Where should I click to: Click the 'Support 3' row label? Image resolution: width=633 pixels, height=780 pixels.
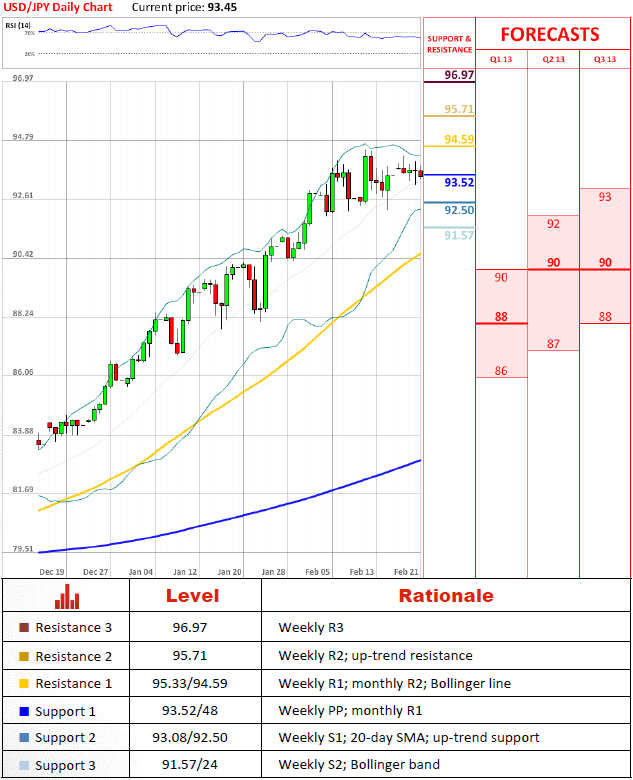tap(65, 766)
